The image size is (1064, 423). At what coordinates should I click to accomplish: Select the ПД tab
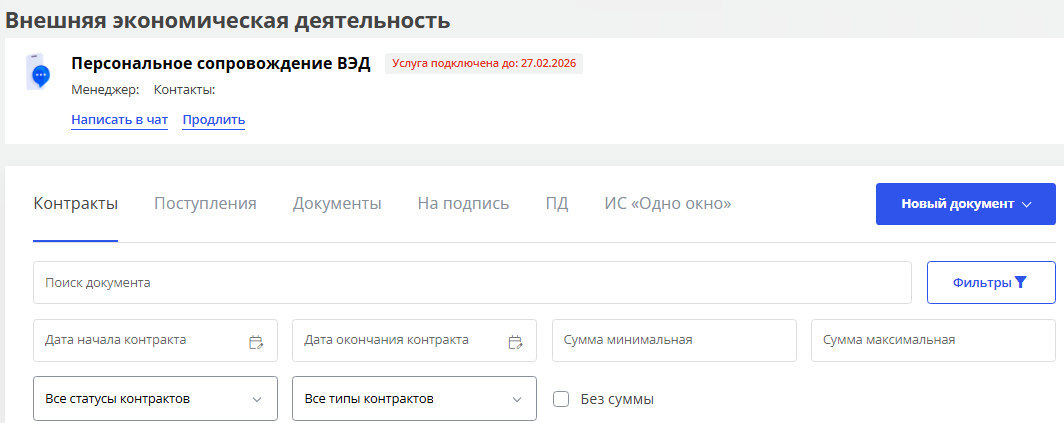pyautogui.click(x=557, y=204)
